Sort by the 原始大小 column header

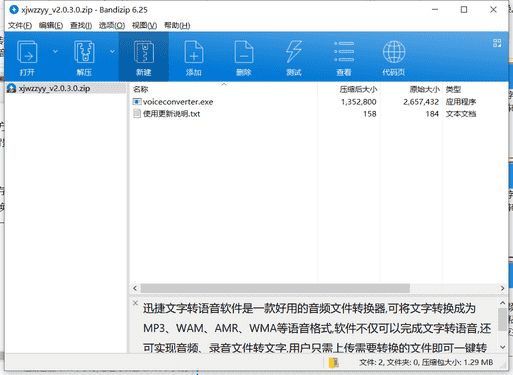(425, 89)
